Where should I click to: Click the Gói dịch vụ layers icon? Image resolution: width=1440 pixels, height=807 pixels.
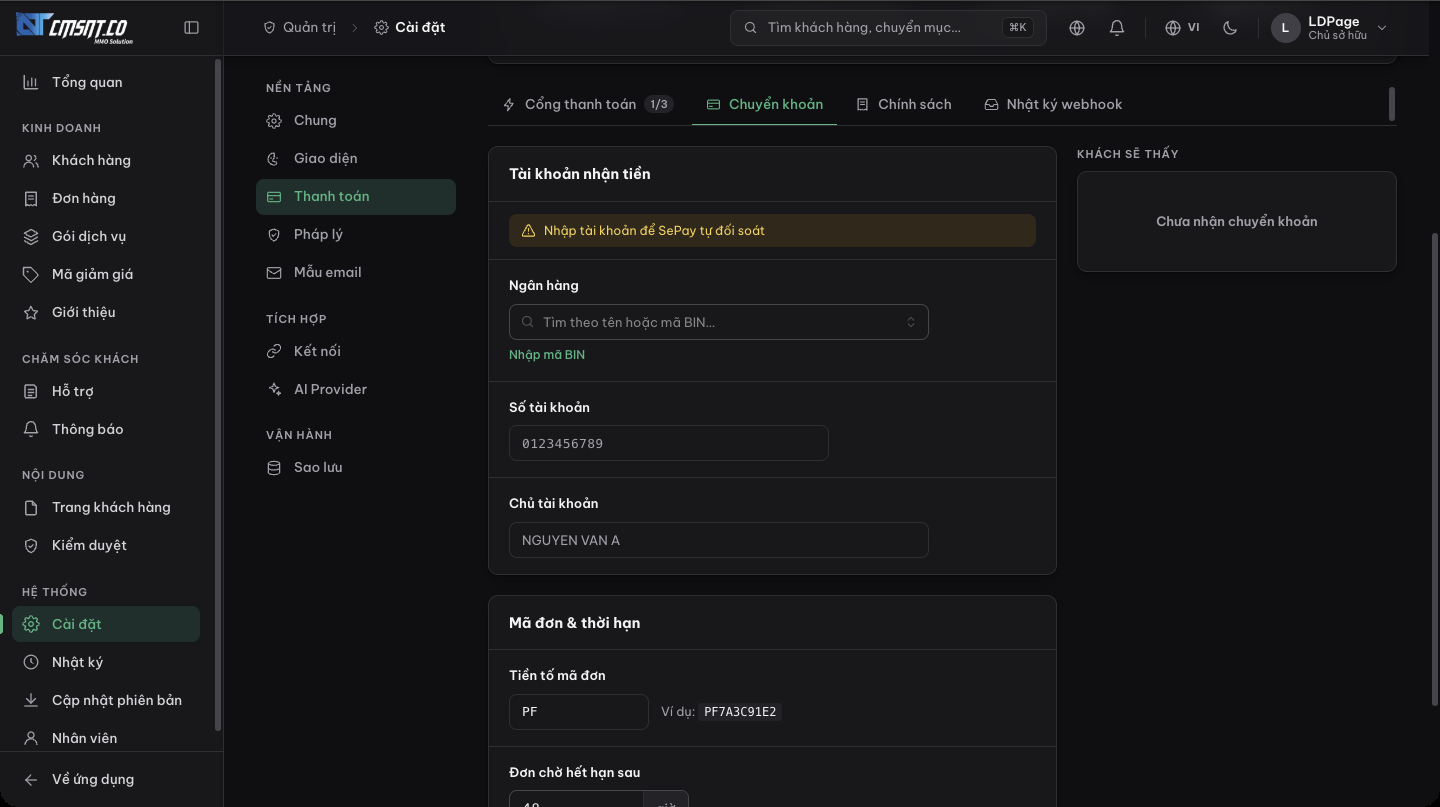tap(31, 236)
